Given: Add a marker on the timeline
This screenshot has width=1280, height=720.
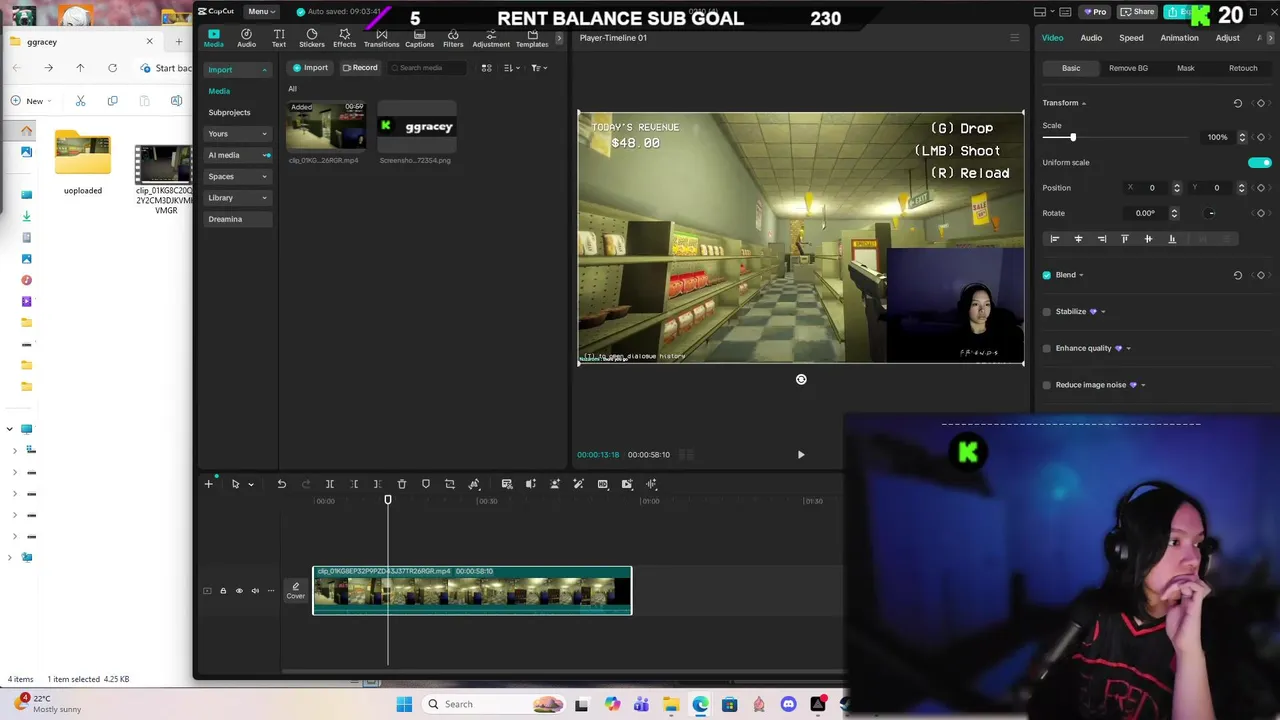Looking at the screenshot, I should point(426,484).
